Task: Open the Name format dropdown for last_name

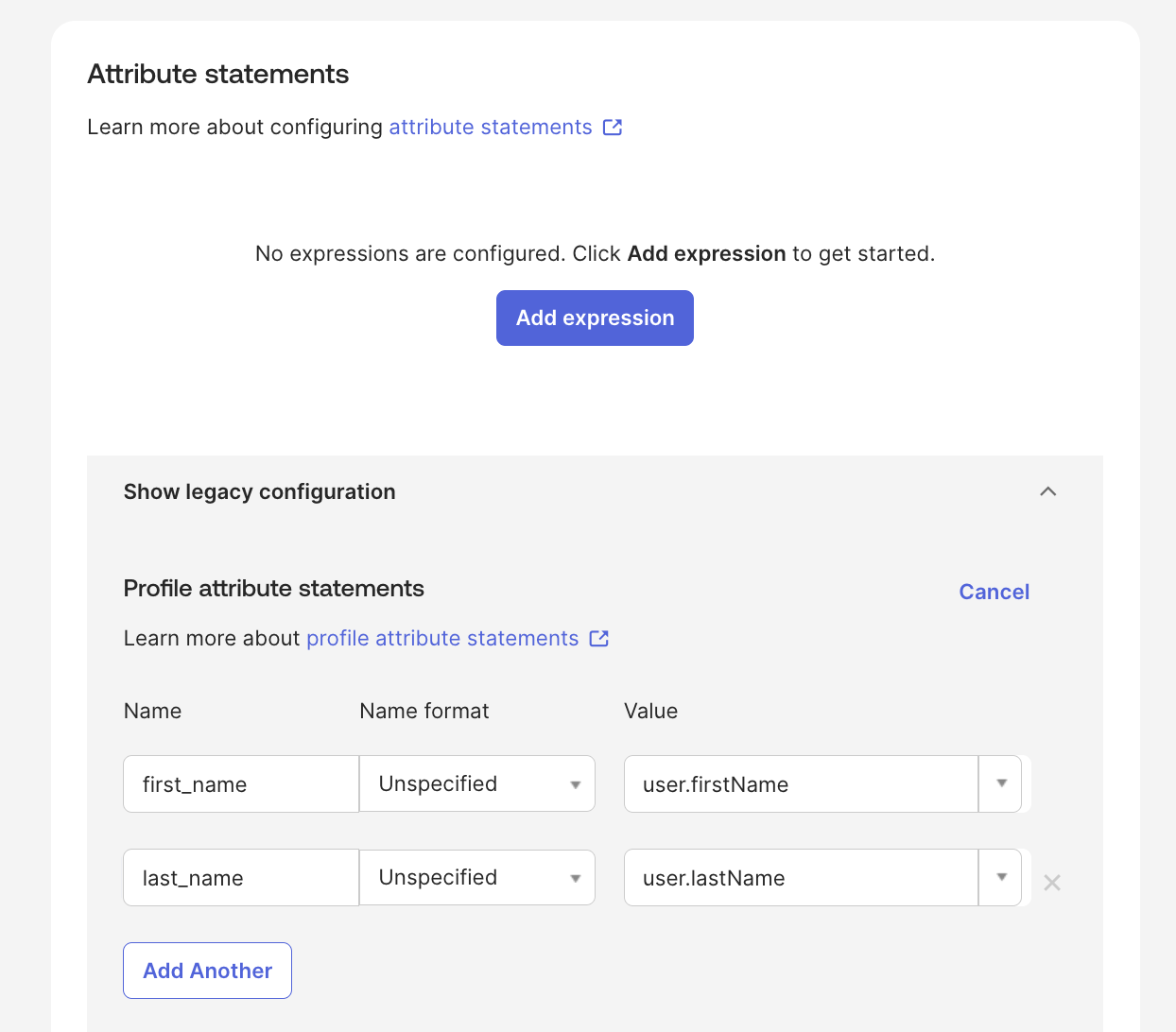Action: tap(476, 877)
